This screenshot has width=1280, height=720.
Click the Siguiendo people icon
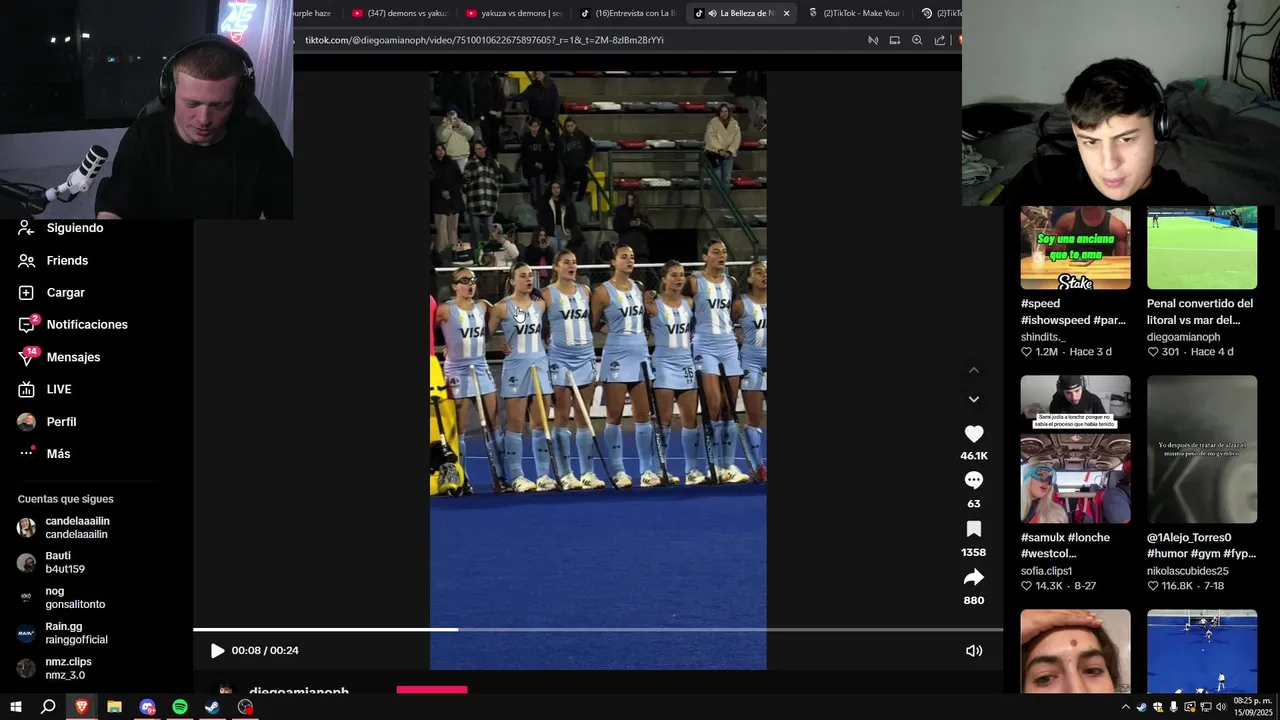coord(26,228)
